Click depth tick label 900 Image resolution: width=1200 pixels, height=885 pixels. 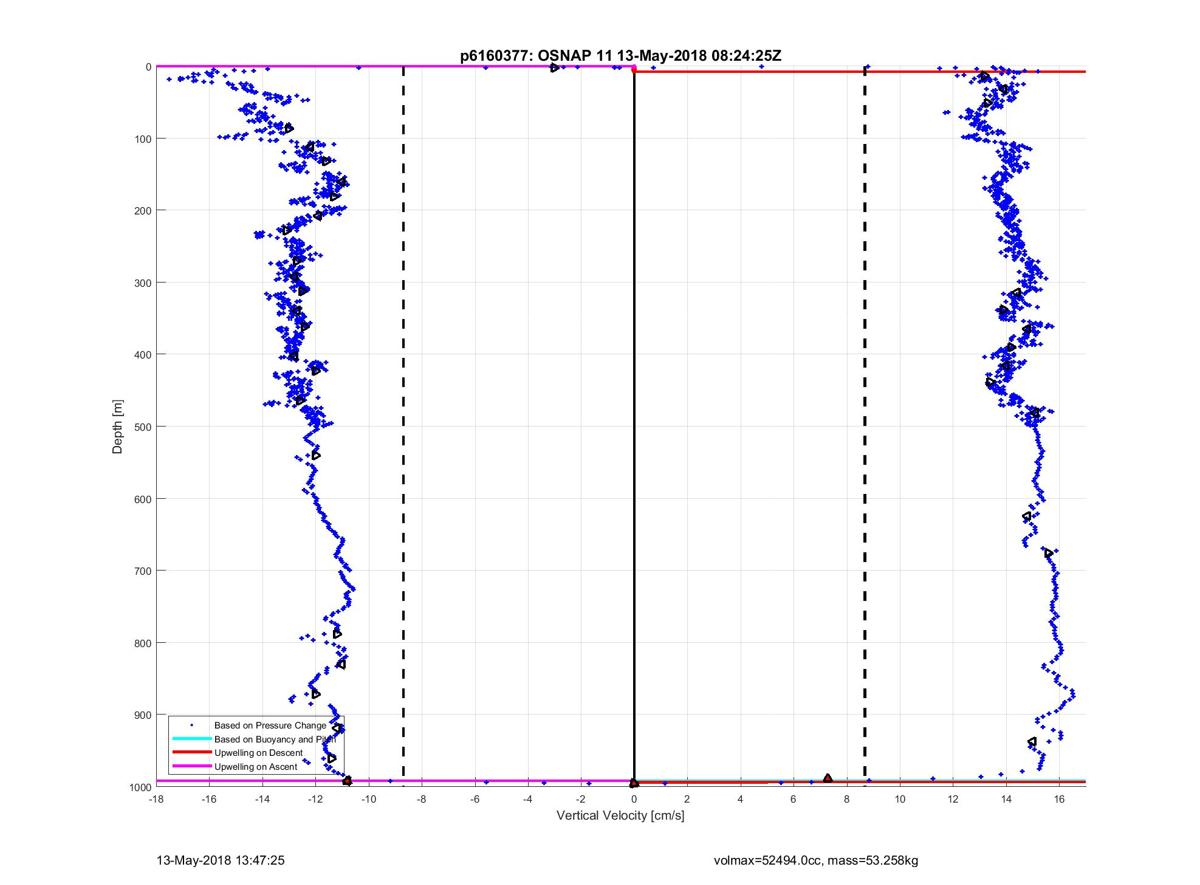pos(144,715)
